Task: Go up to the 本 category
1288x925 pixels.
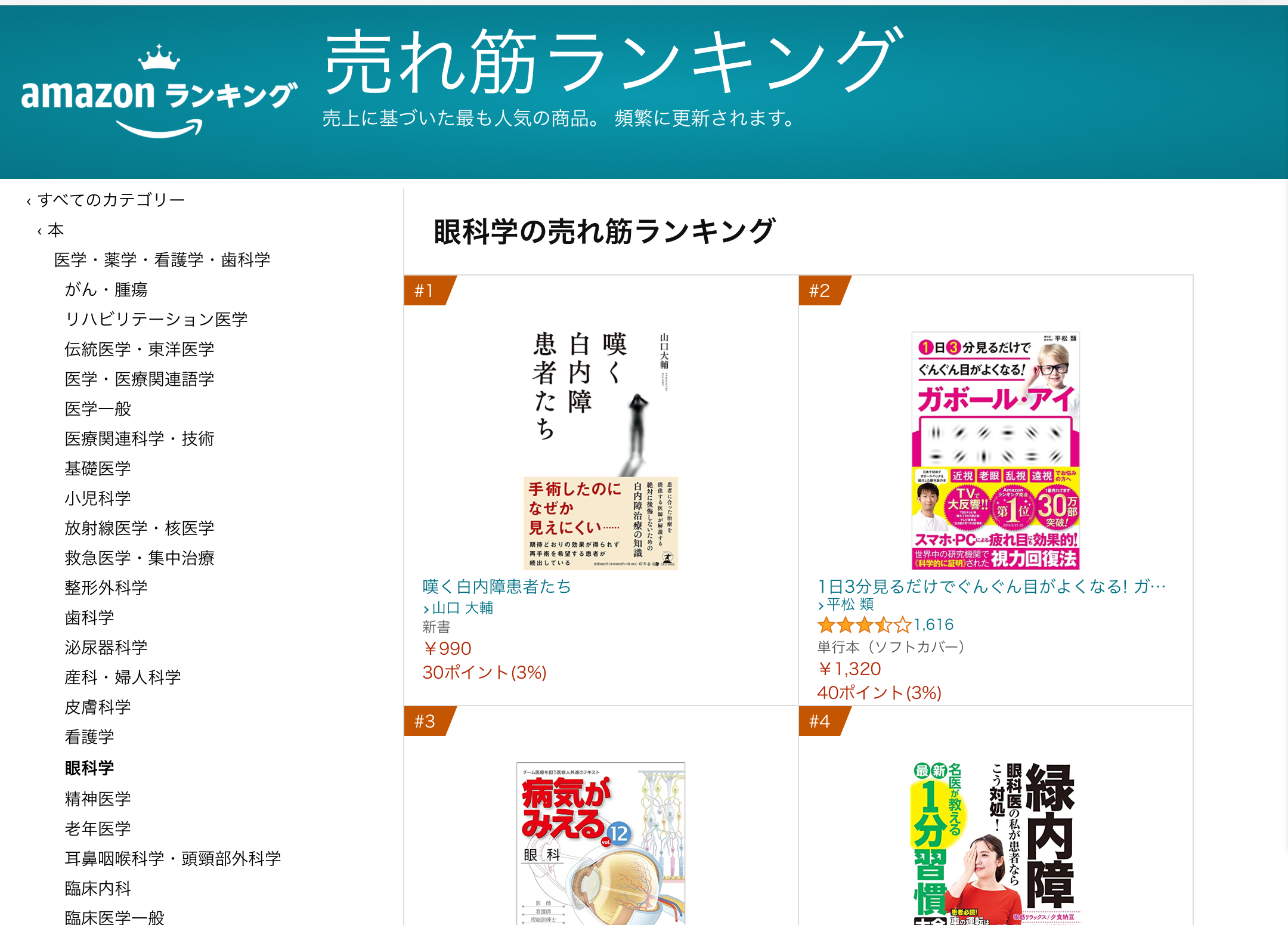Action: [x=55, y=230]
